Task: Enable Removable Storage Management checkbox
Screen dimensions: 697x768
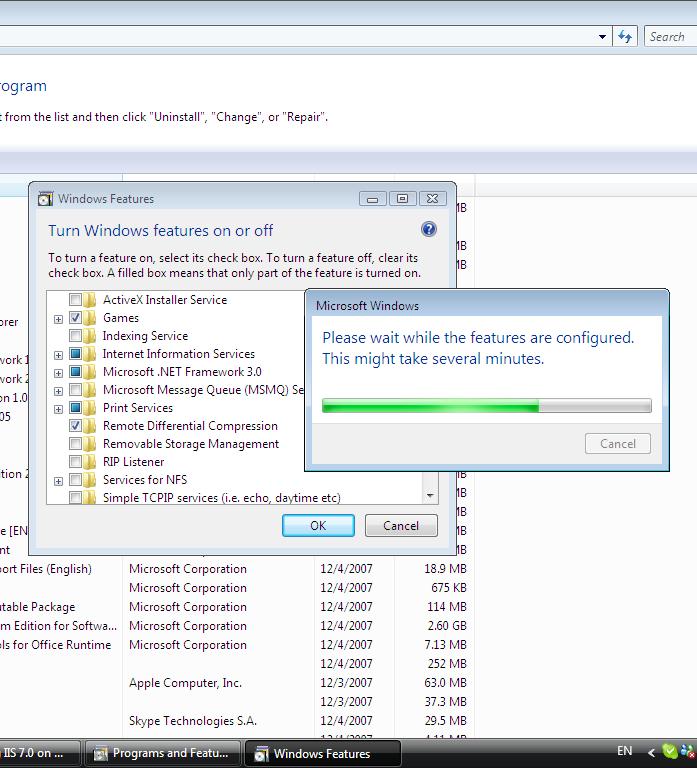Action: click(75, 443)
